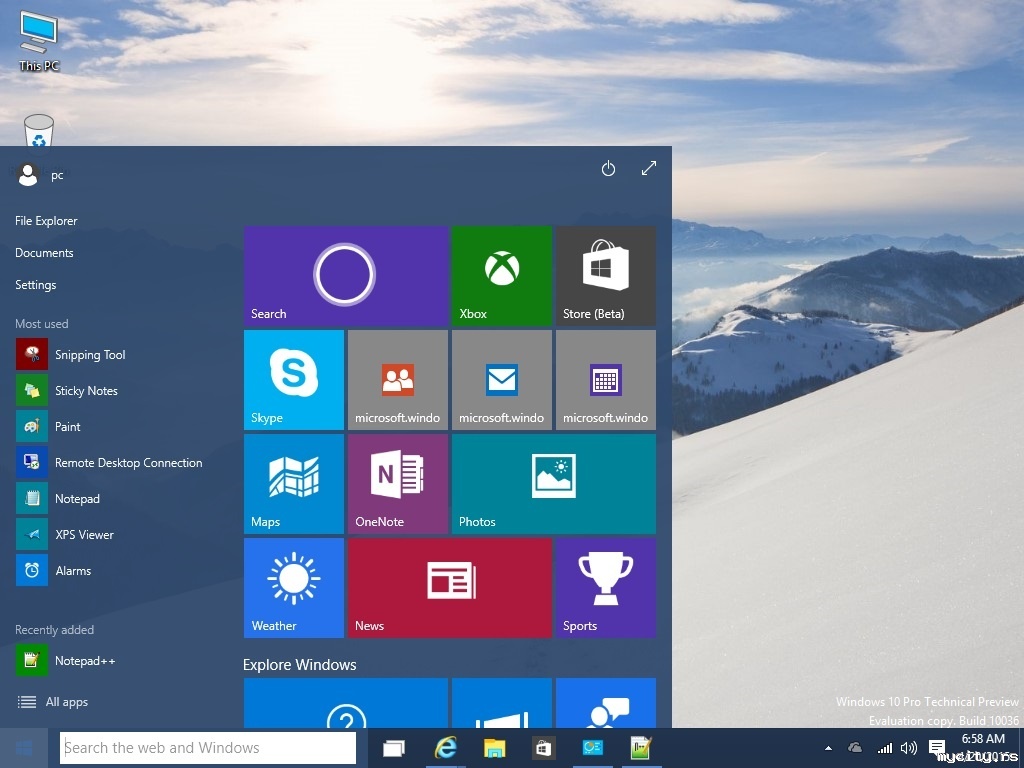Viewport: 1024px width, 768px height.
Task: Click the Search the web and Windows box
Action: (208, 748)
